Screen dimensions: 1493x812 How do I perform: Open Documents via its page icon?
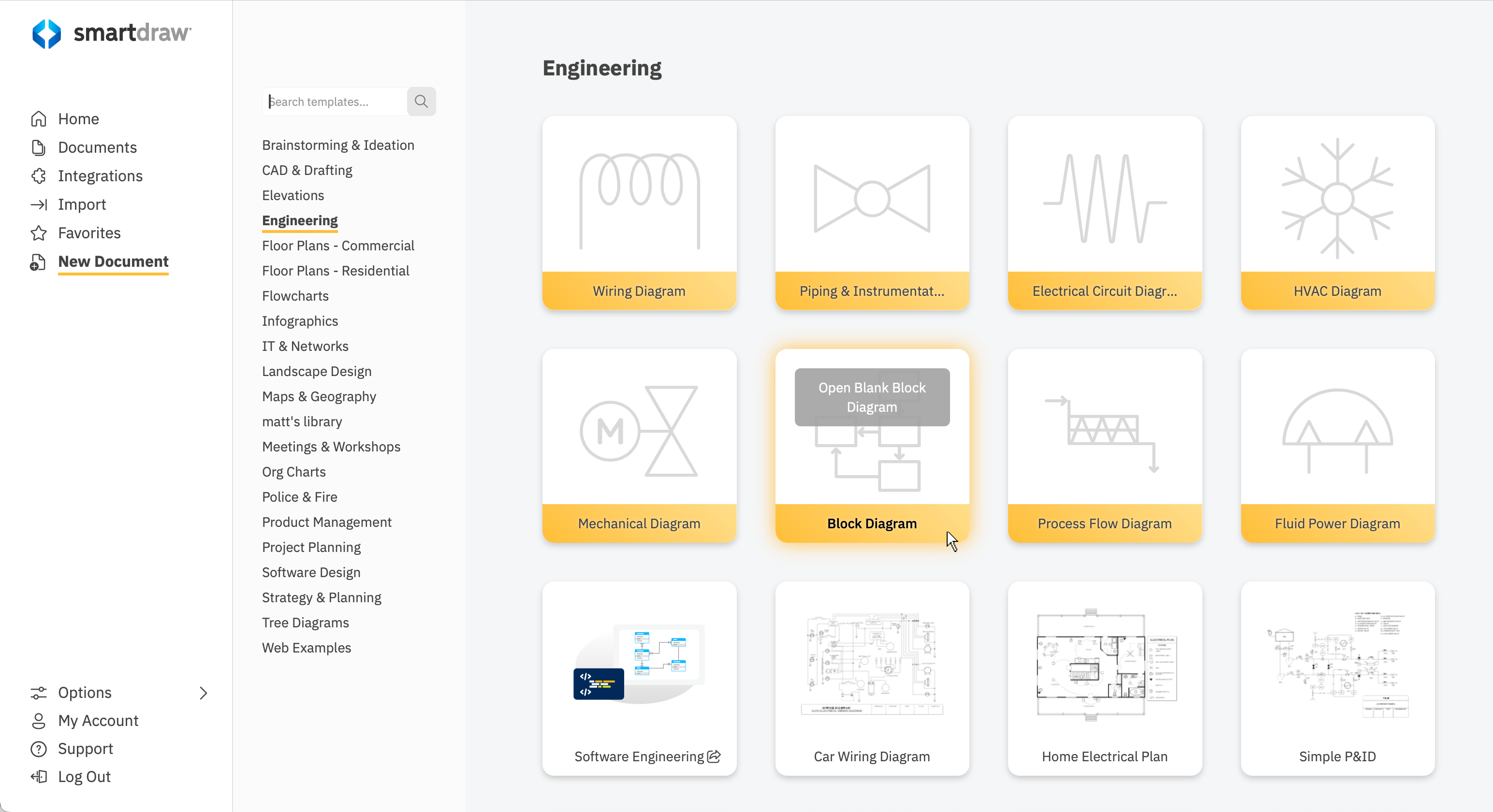[x=38, y=147]
